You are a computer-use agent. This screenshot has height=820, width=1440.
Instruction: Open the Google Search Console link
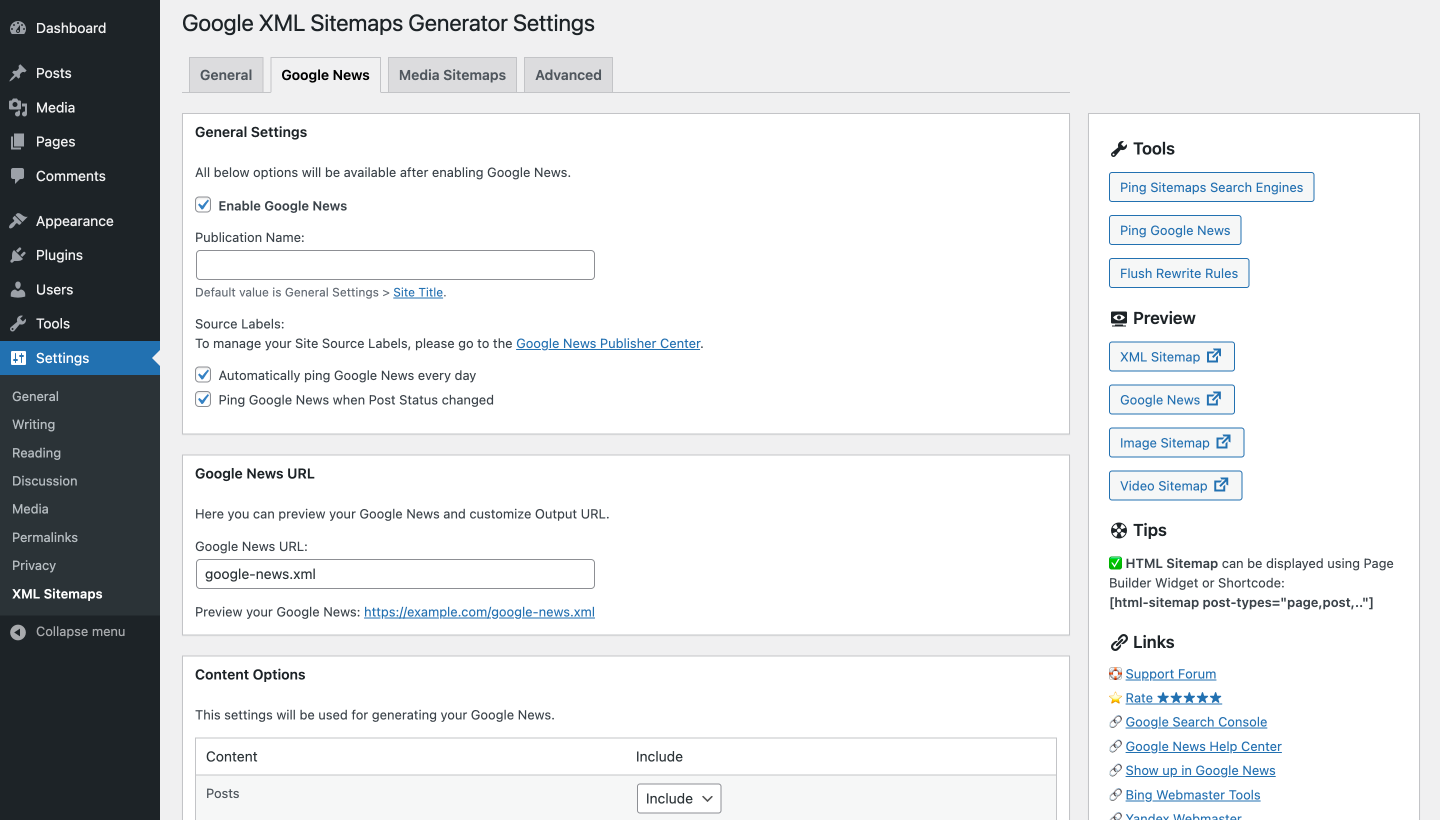coord(1196,722)
